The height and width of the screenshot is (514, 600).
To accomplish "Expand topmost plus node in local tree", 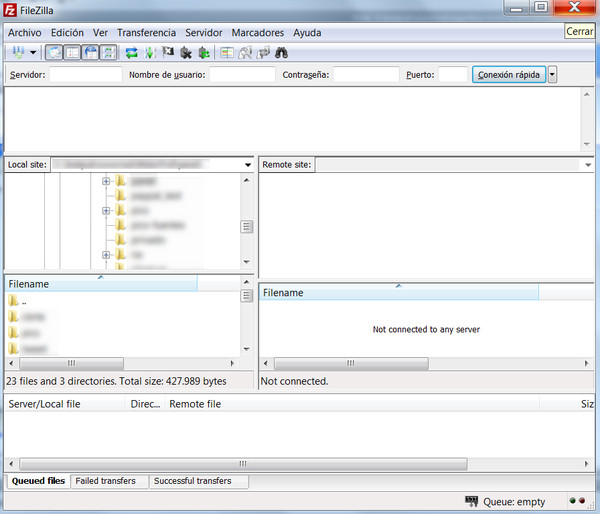I will tap(106, 181).
